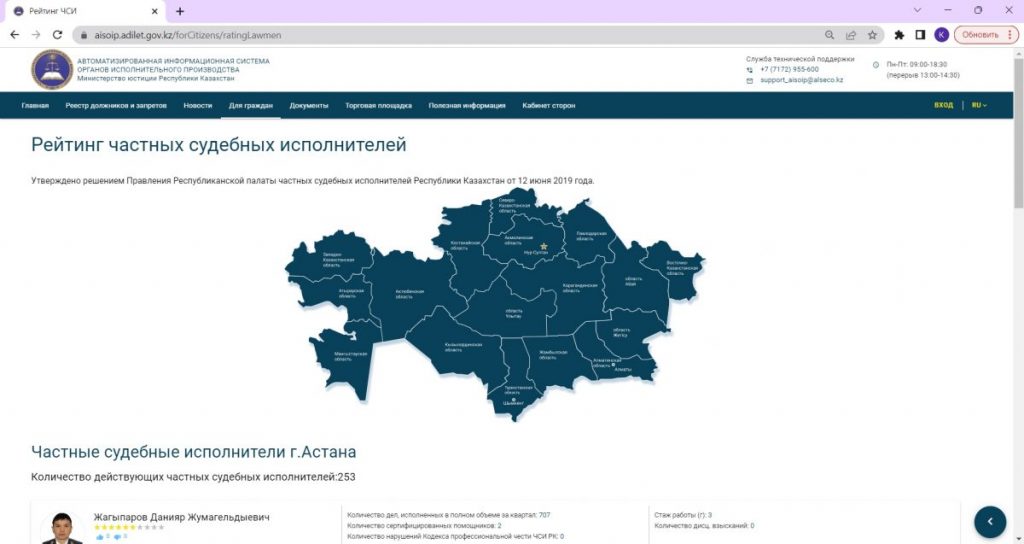Image resolution: width=1024 pixels, height=544 pixels.
Task: Click the heading Частные судебные исполнители г.Астана
Action: (x=193, y=452)
